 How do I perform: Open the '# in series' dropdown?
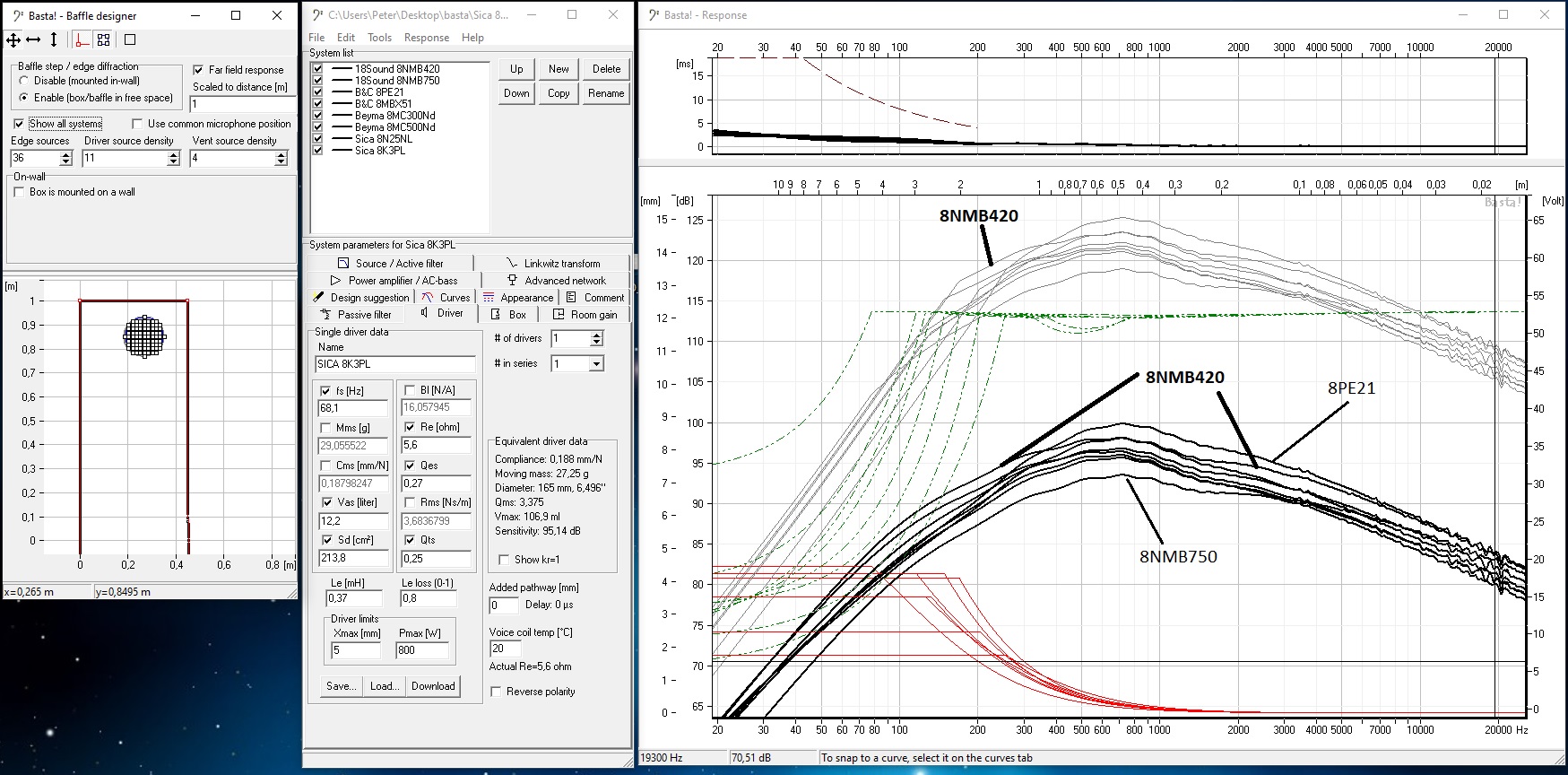(596, 363)
